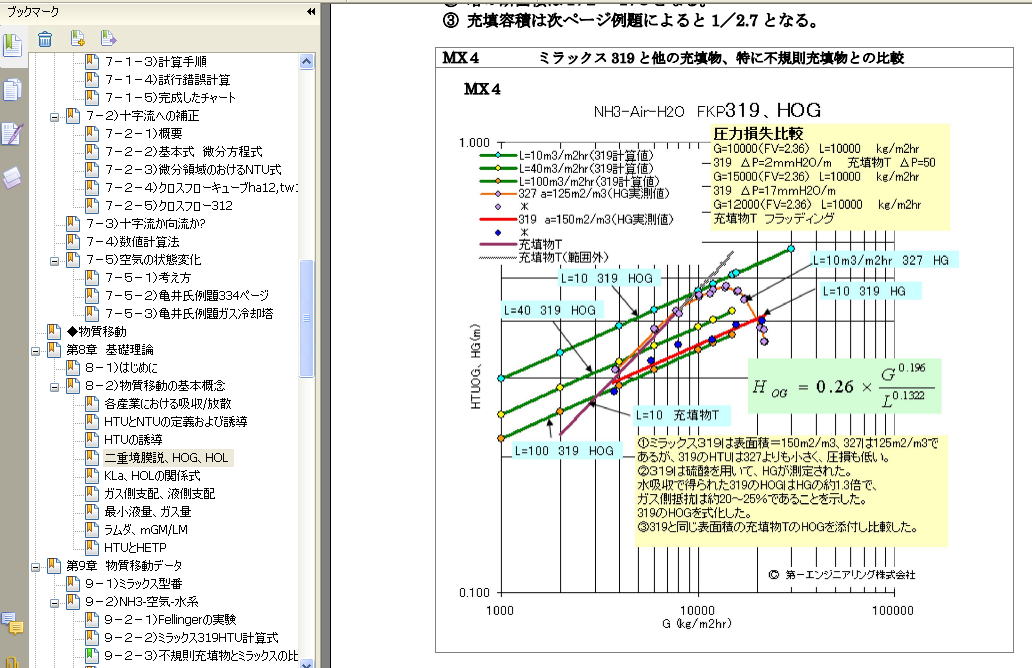Go to bookmark 7-1-3)計算手順

pyautogui.click(x=155, y=62)
